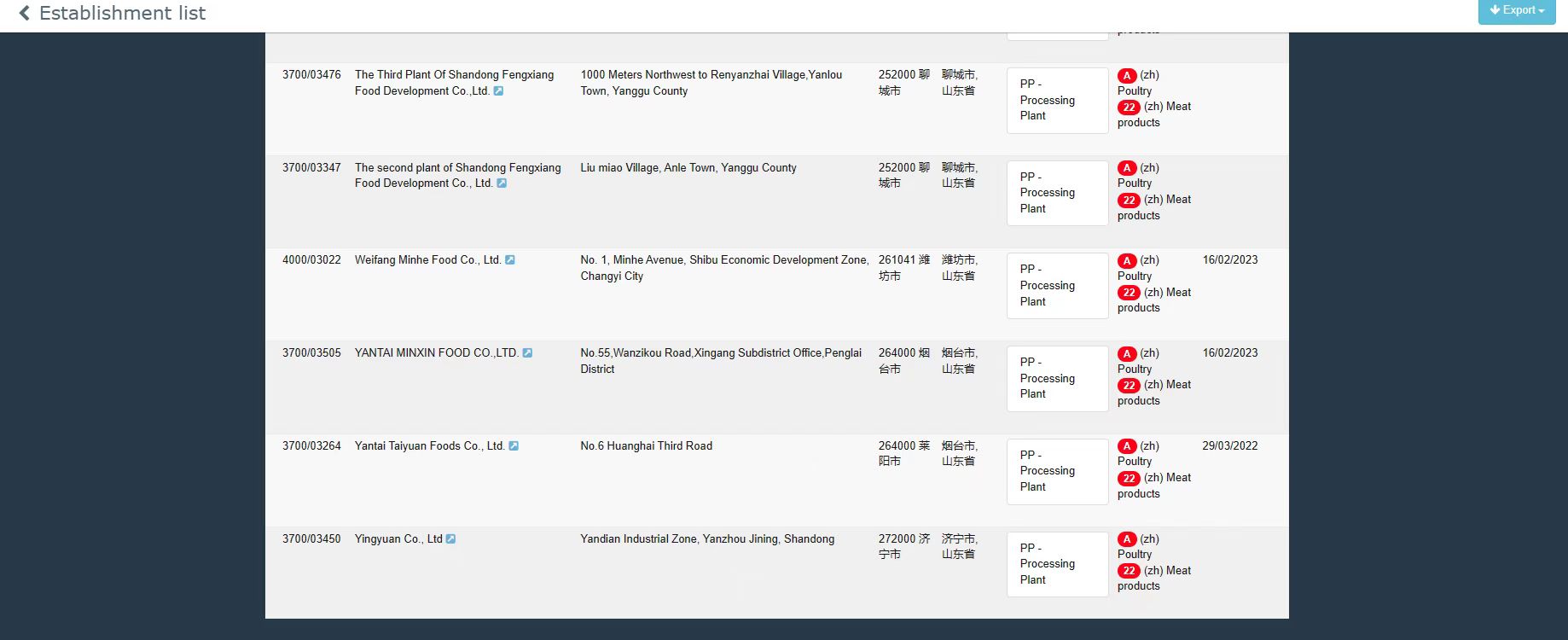The height and width of the screenshot is (640, 1568).
Task: Click the red 22 badge in row 3700/03347
Action: [x=1129, y=200]
